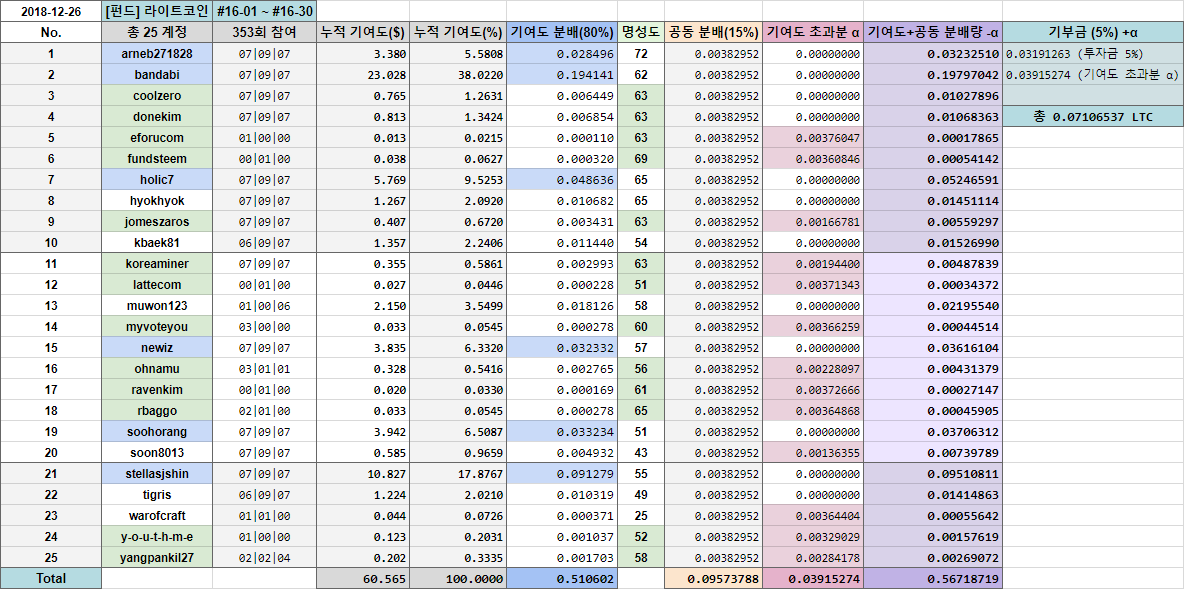Select account name muwon123
1184x589 pixels.
(x=157, y=306)
